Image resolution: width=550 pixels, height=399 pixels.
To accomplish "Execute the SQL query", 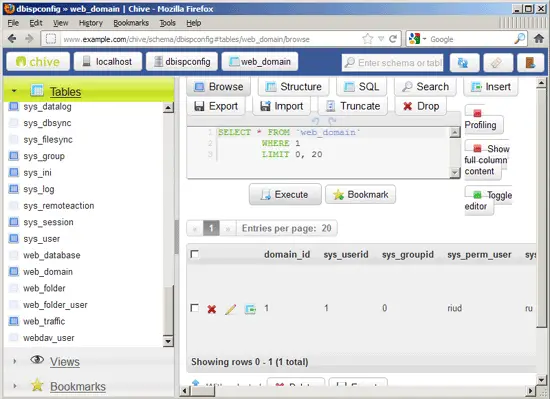I will click(x=285, y=194).
